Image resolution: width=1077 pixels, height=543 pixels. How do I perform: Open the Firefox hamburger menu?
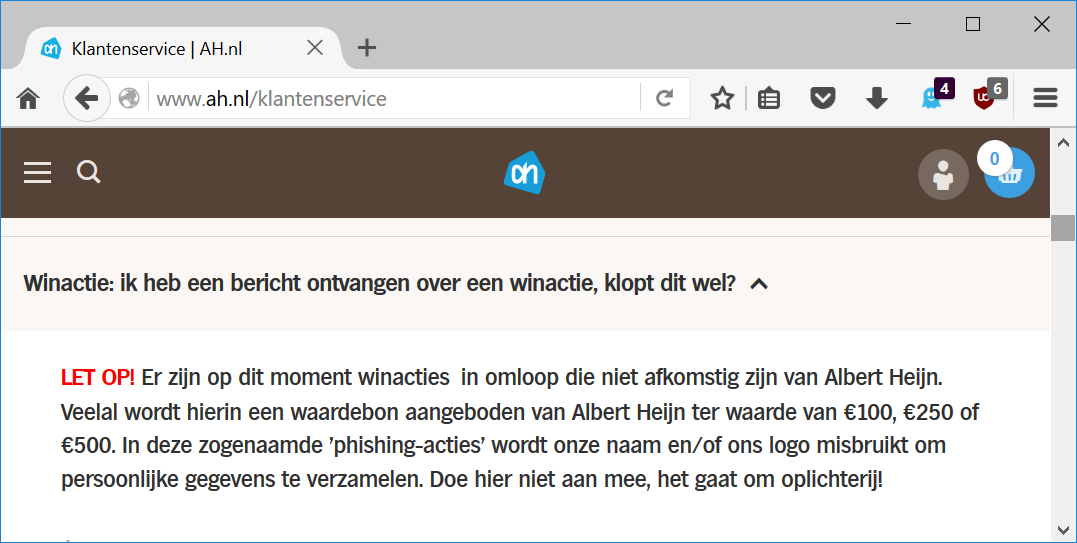(x=1045, y=98)
